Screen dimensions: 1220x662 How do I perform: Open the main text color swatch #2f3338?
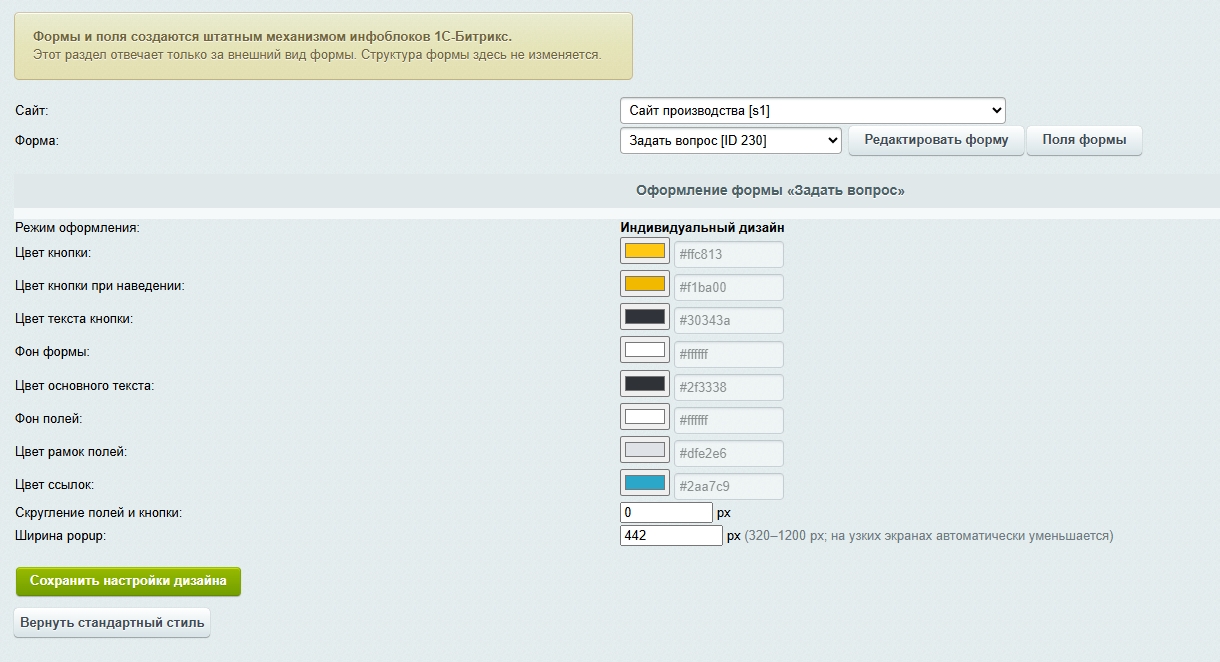pyautogui.click(x=645, y=384)
